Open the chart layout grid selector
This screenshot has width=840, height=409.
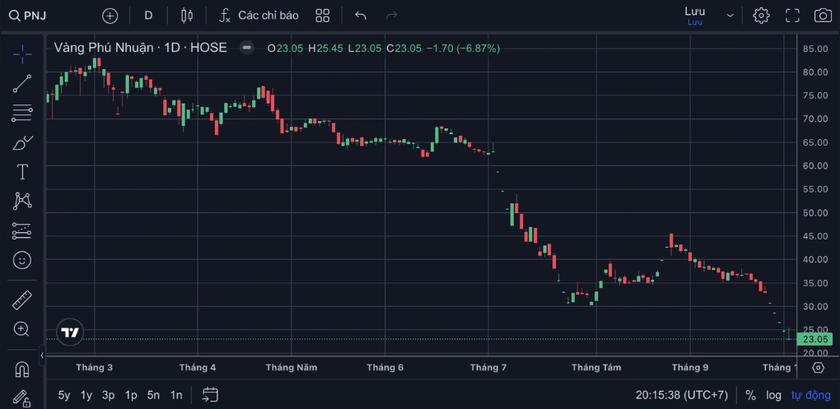[x=322, y=16]
